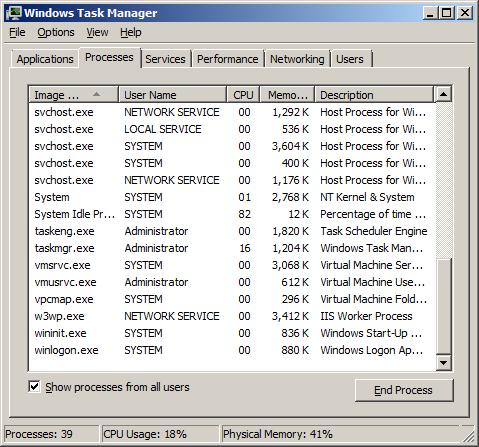This screenshot has height=447, width=479.
Task: Sort by User Name column header
Action: tap(172, 95)
